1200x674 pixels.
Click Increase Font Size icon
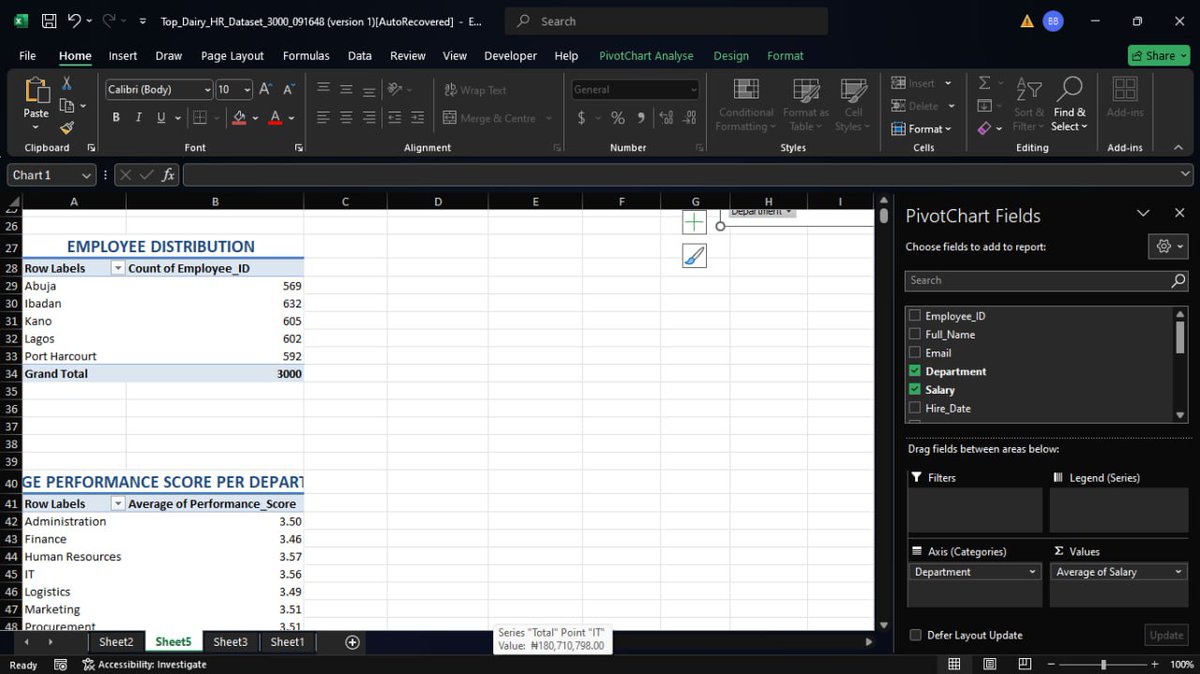click(x=266, y=89)
